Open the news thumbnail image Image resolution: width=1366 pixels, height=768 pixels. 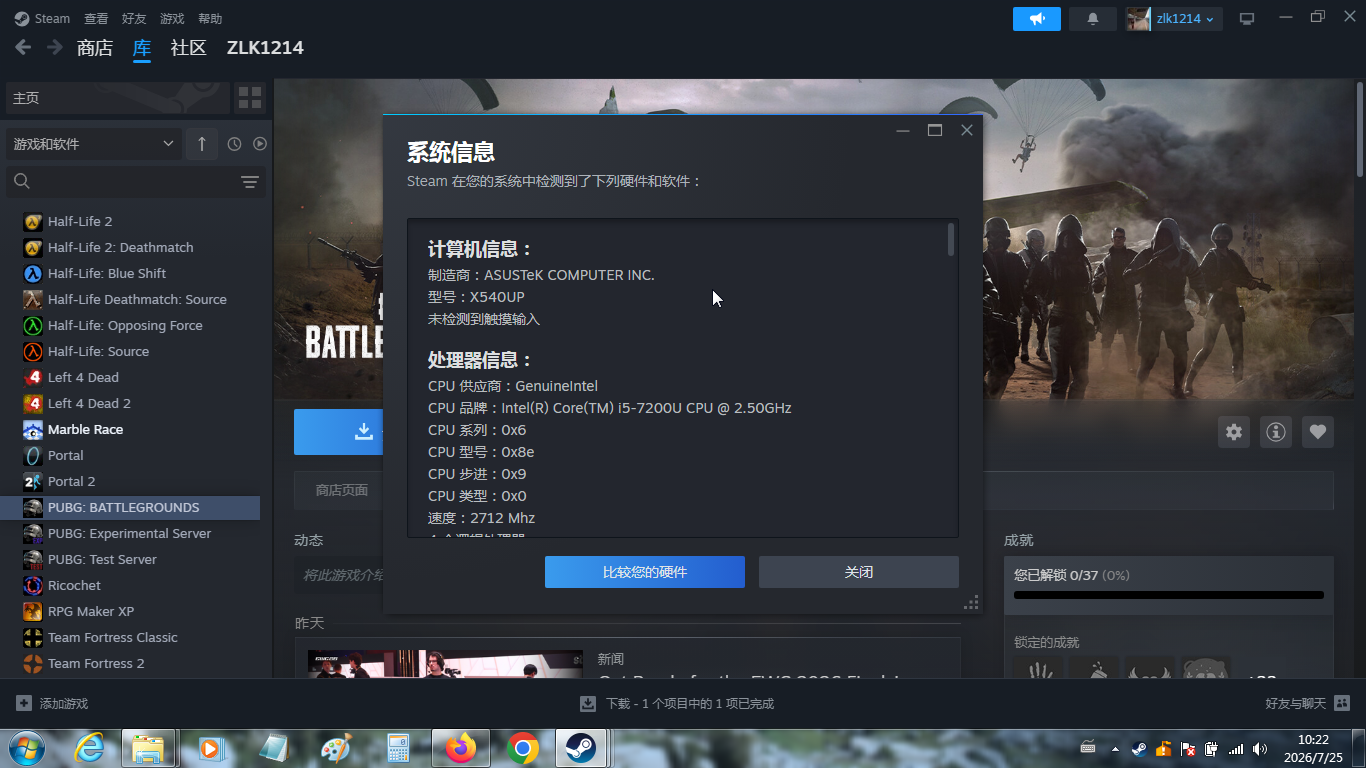[446, 664]
